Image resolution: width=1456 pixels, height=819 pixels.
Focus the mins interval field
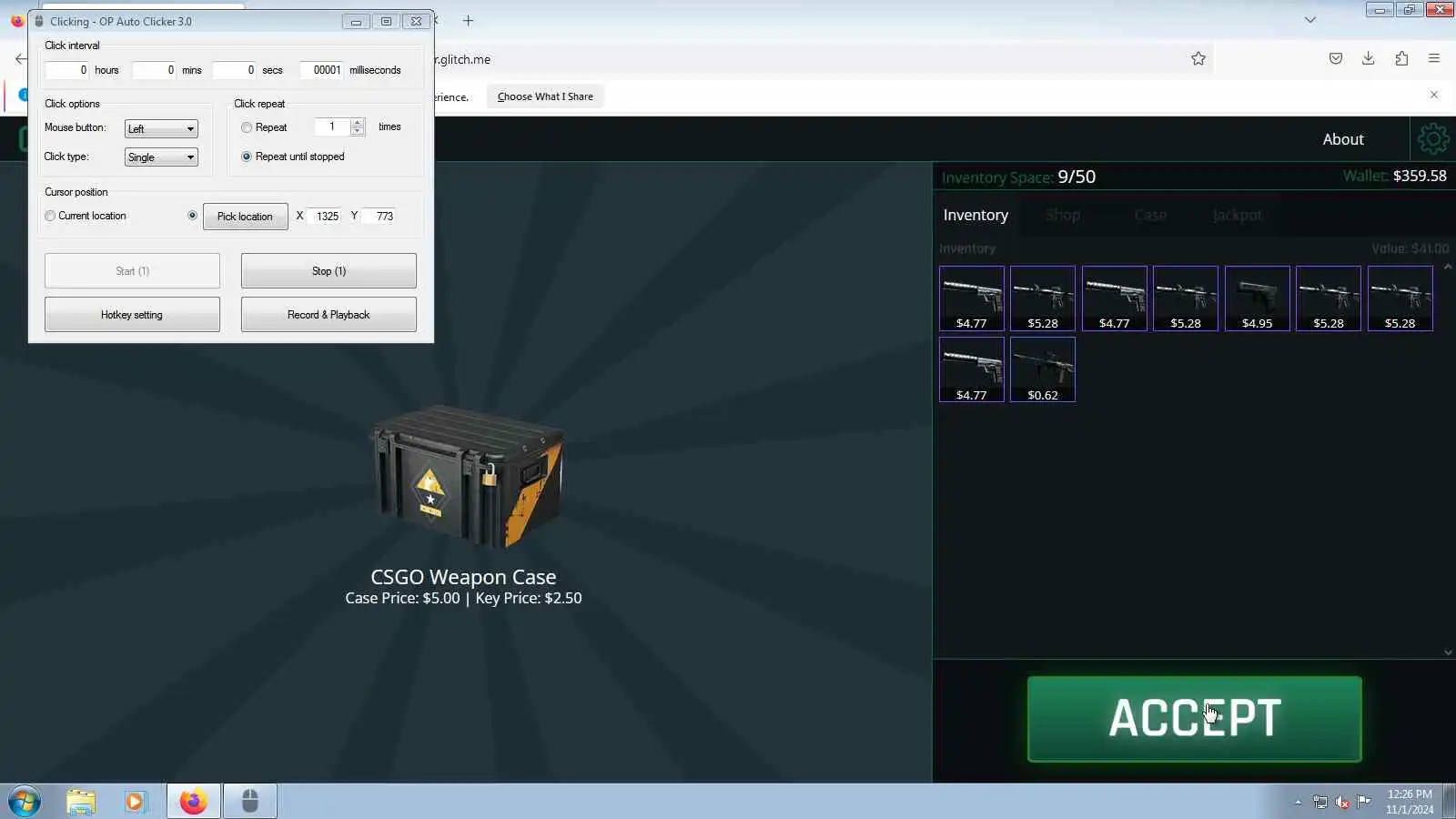(154, 70)
